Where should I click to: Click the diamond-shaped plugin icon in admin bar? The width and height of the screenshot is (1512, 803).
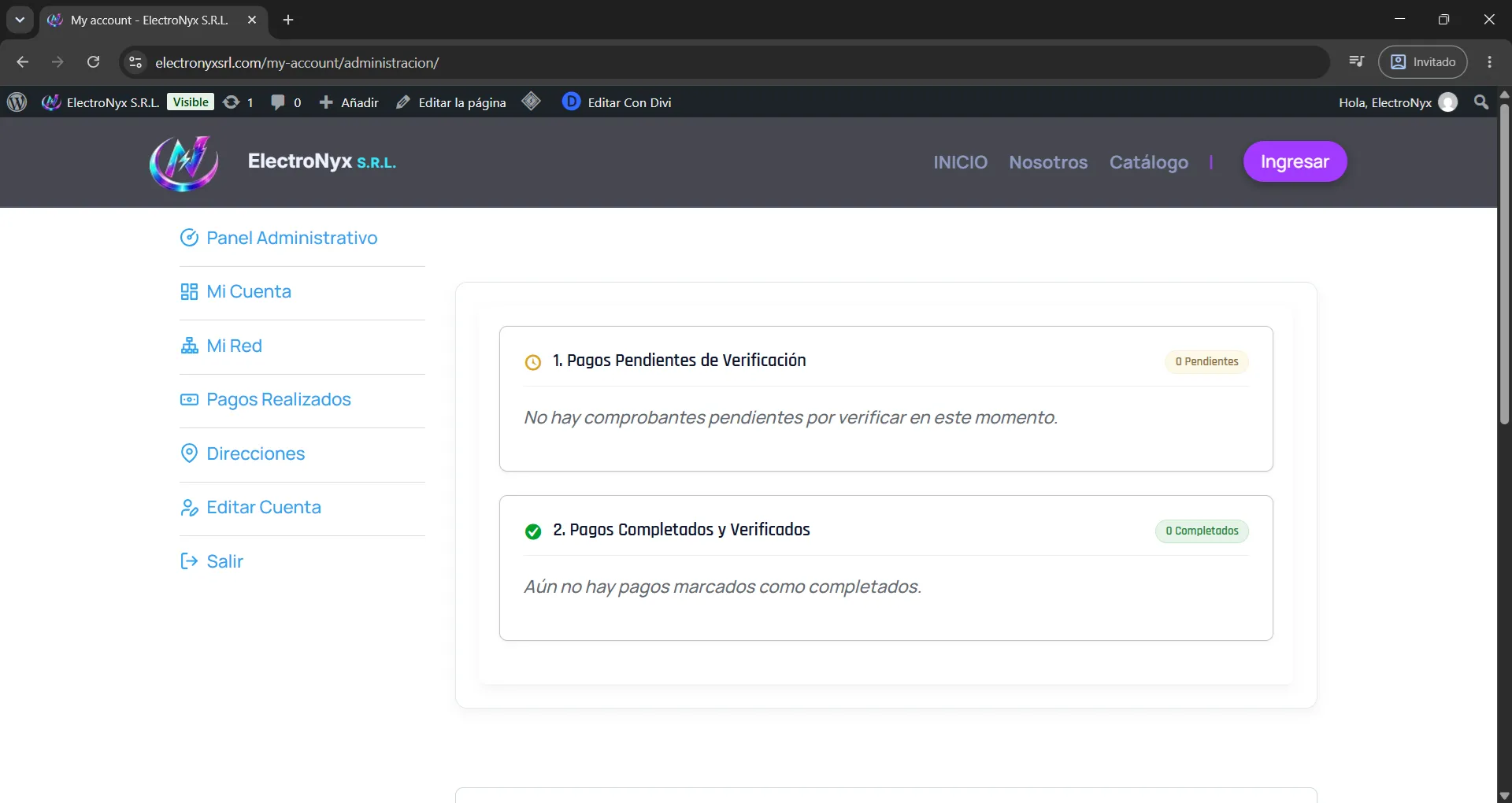[x=532, y=102]
